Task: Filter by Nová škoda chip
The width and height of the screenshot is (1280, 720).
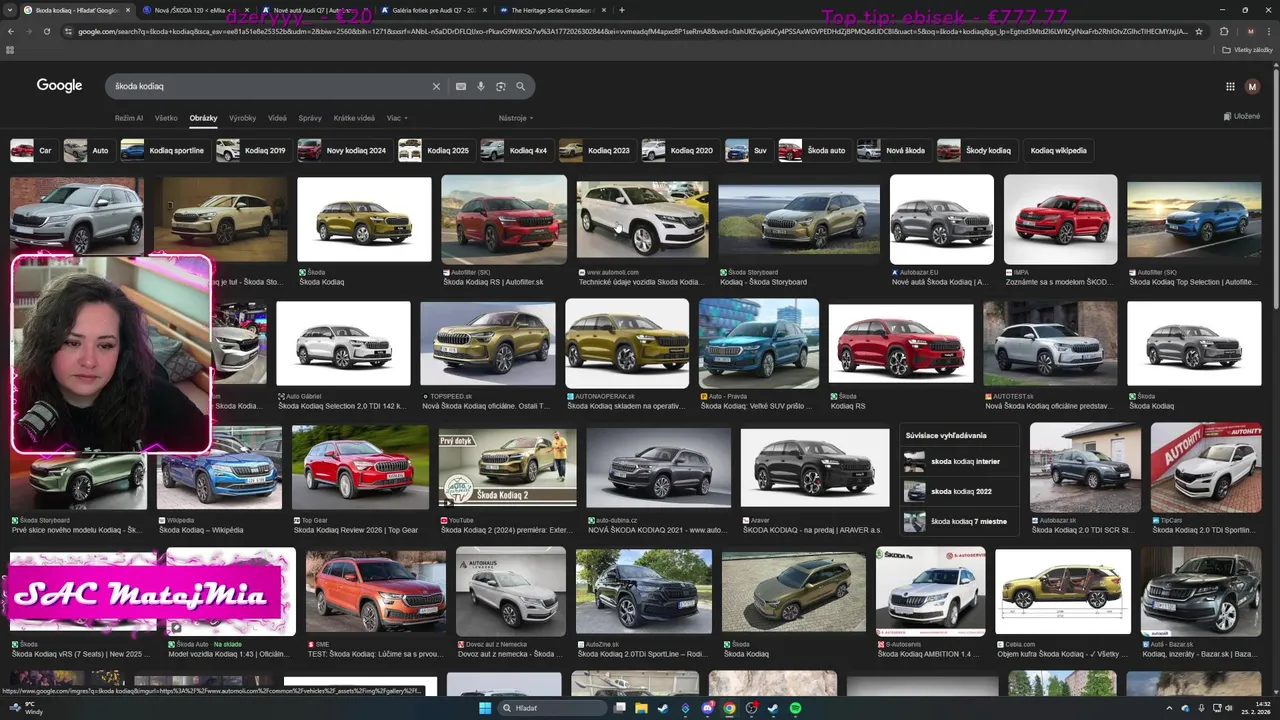Action: [892, 150]
